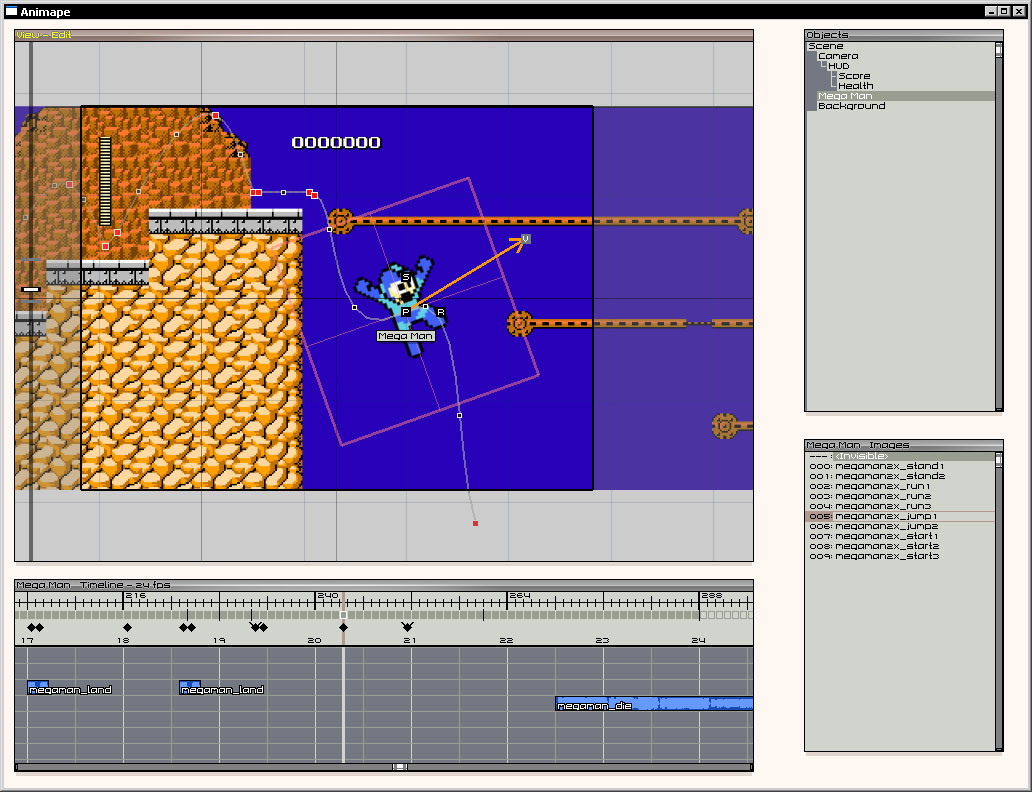Select the megaman_land clip just before second 19
1032x792 pixels.
(x=222, y=688)
